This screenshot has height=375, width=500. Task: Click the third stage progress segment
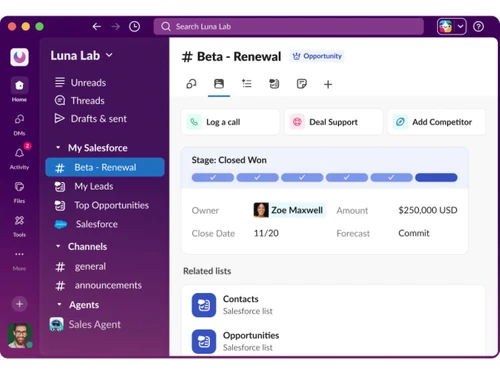coord(302,178)
